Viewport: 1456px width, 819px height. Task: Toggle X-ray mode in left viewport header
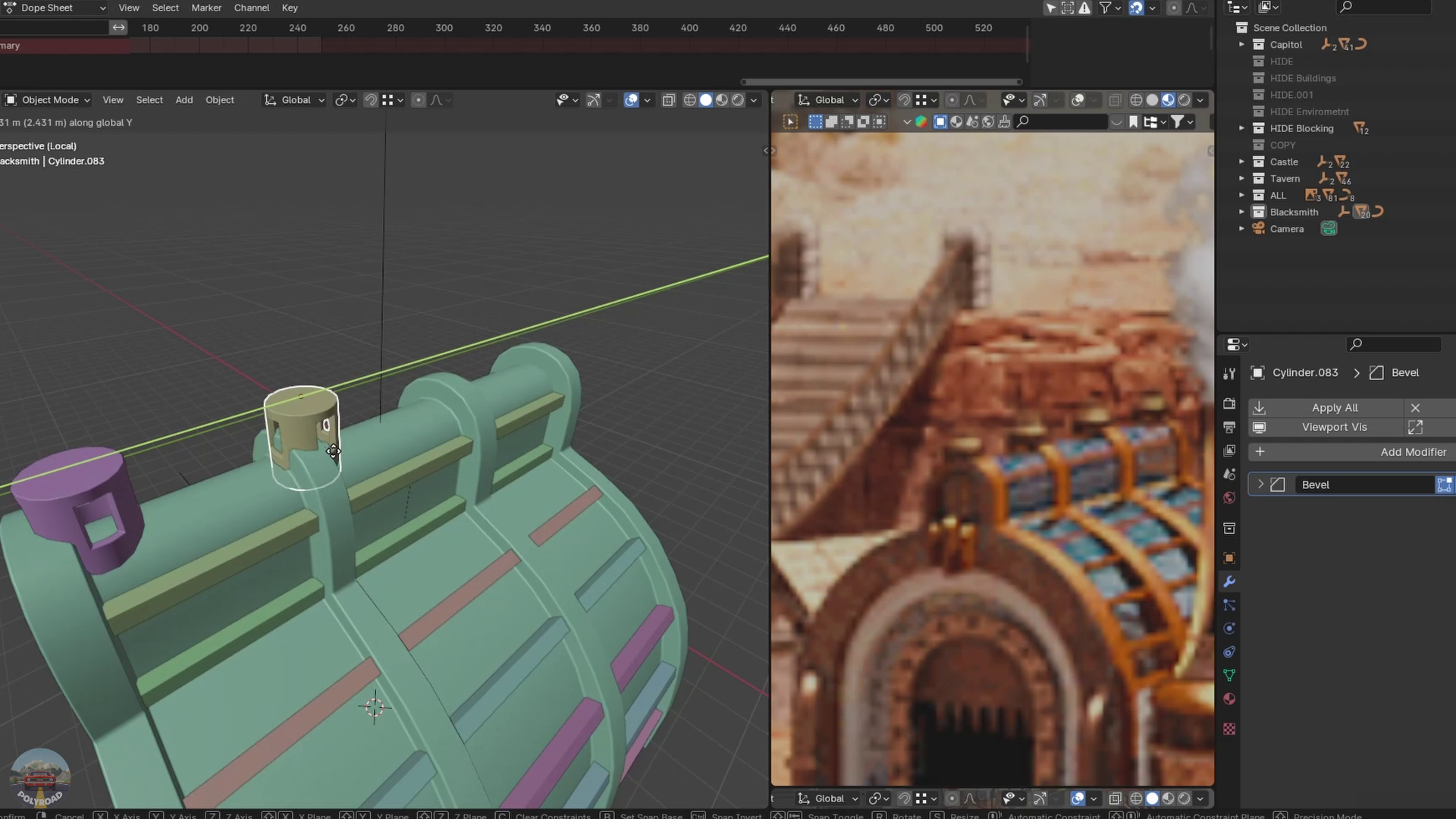coord(668,100)
